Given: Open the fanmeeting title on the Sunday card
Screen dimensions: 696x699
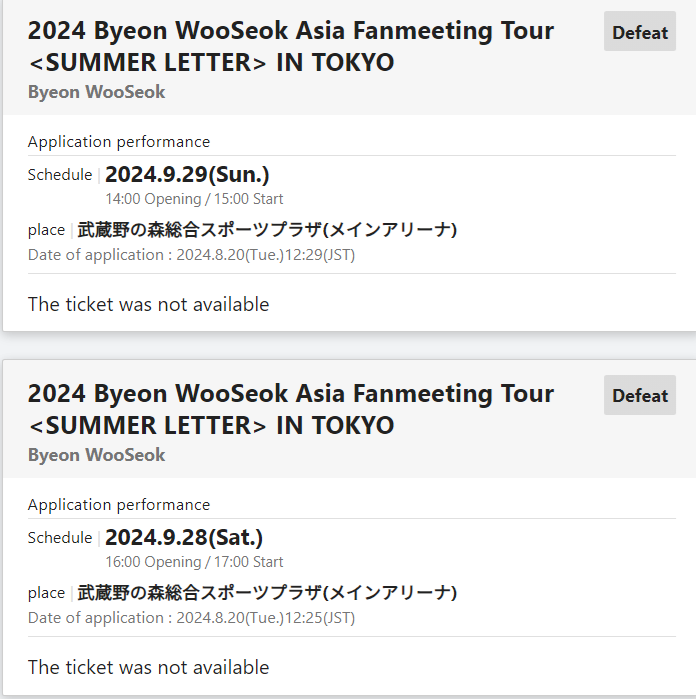Looking at the screenshot, I should click(x=290, y=46).
